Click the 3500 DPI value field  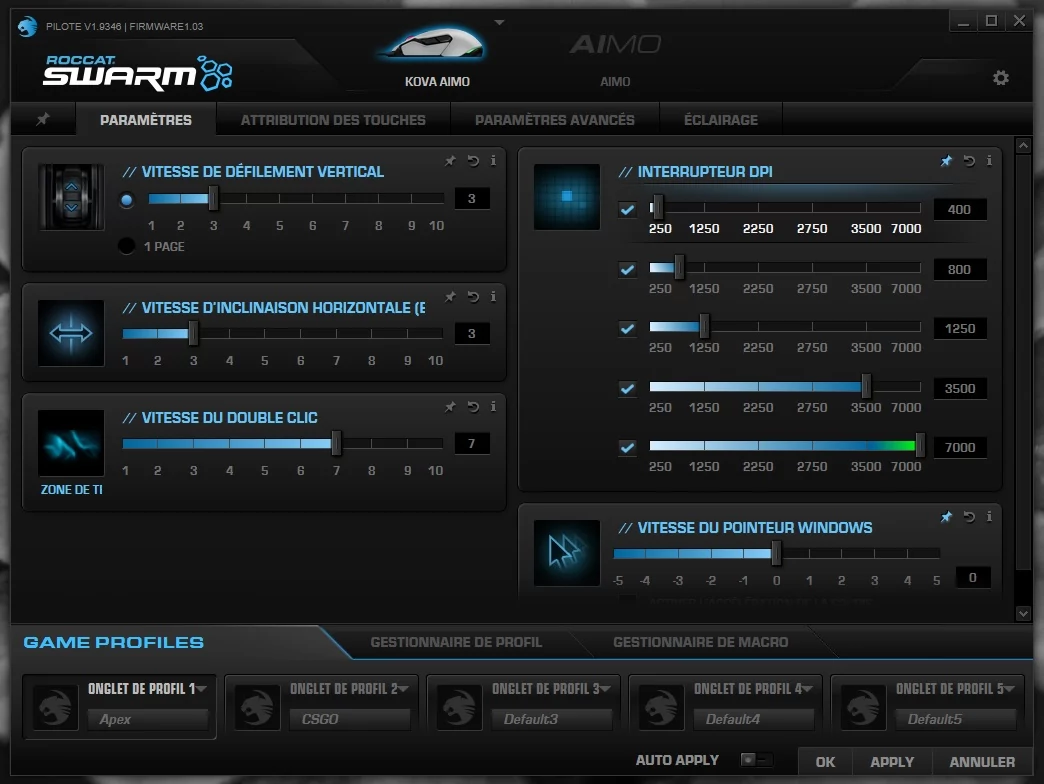tap(959, 388)
